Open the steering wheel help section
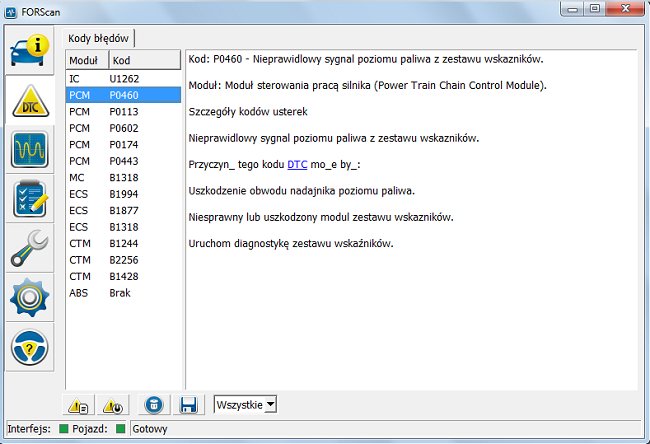The height and width of the screenshot is (444, 650). point(30,347)
